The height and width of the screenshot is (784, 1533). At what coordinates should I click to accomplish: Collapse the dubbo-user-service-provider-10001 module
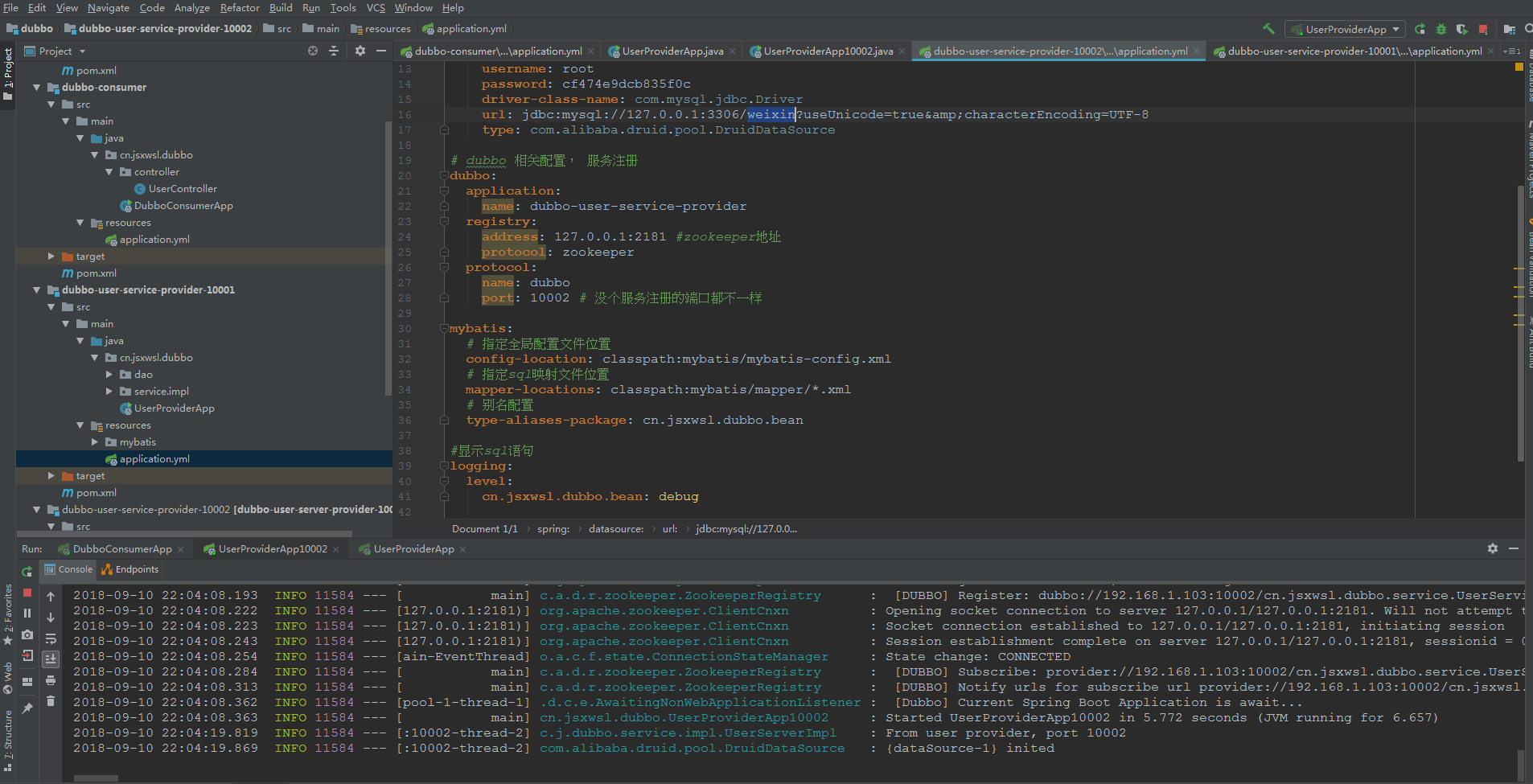[x=37, y=290]
